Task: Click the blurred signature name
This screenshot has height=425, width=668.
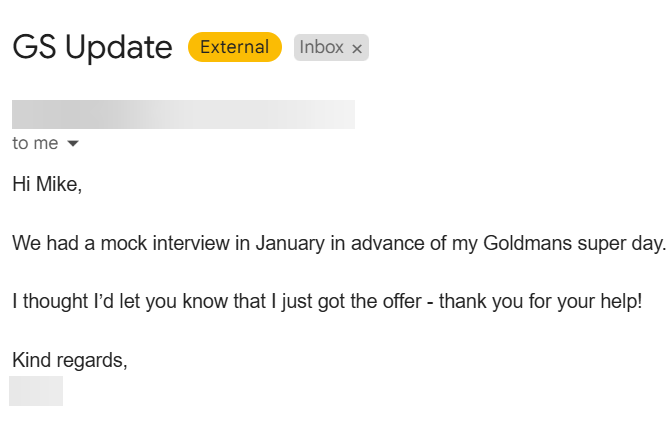Action: (x=36, y=391)
